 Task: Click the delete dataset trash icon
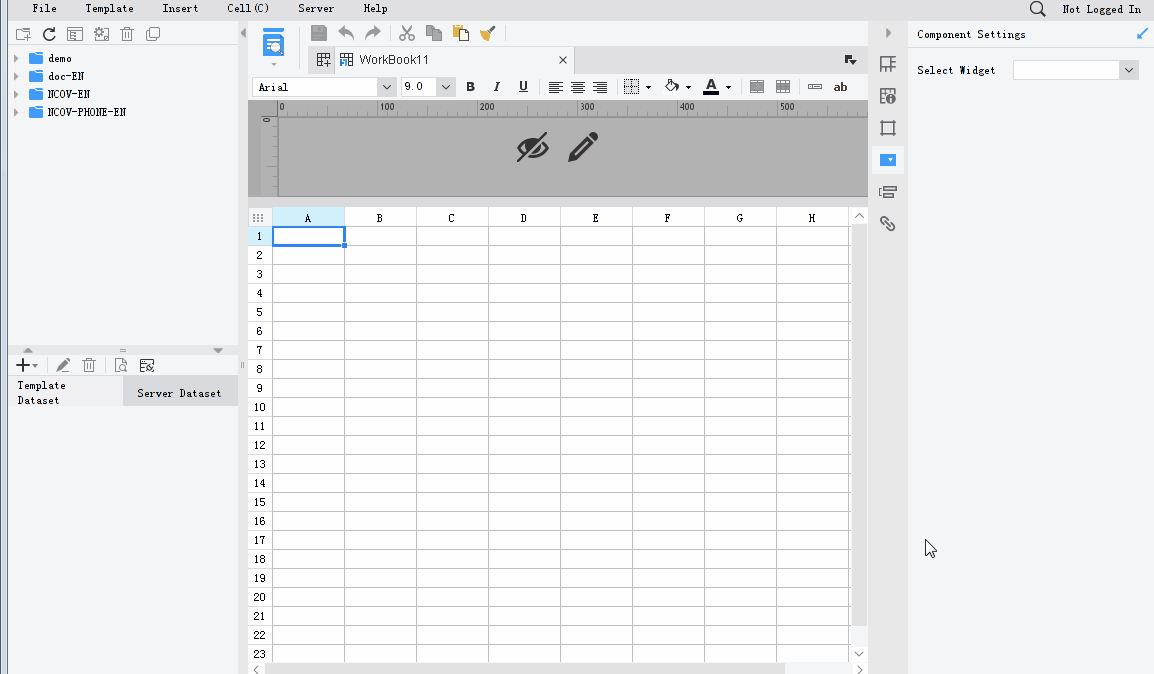coord(89,365)
